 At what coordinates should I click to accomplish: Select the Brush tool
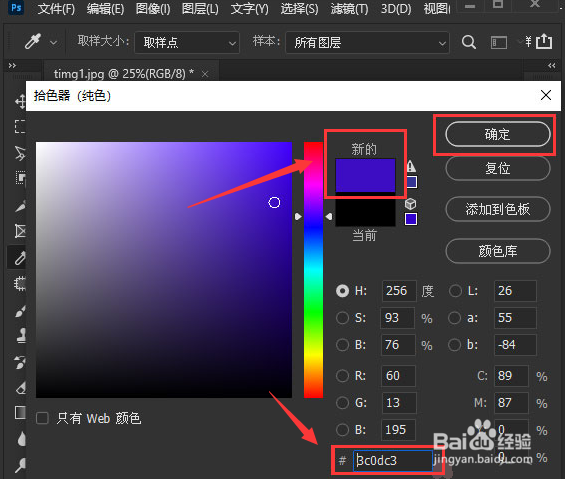click(x=20, y=311)
